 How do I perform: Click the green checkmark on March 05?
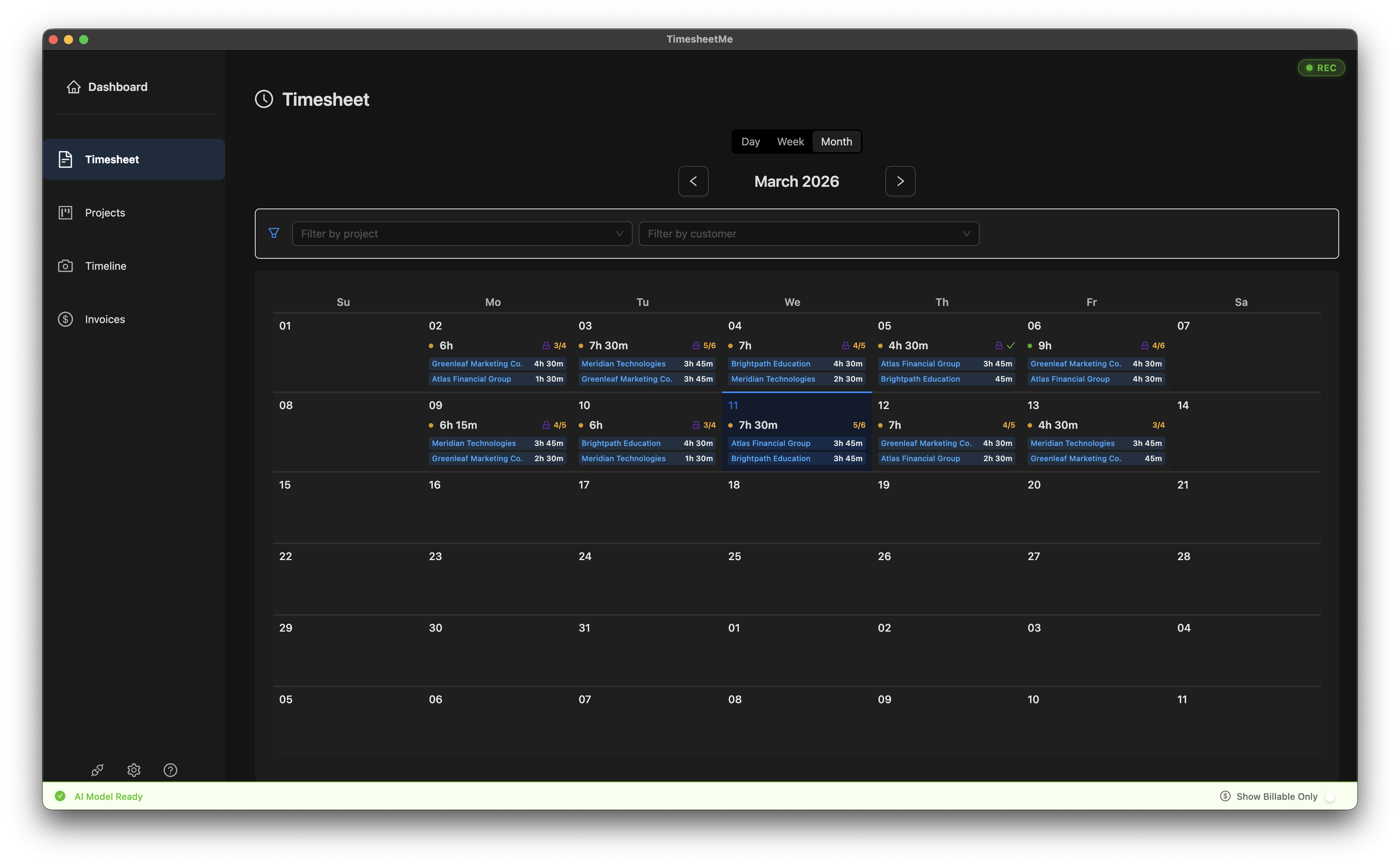tap(1011, 345)
